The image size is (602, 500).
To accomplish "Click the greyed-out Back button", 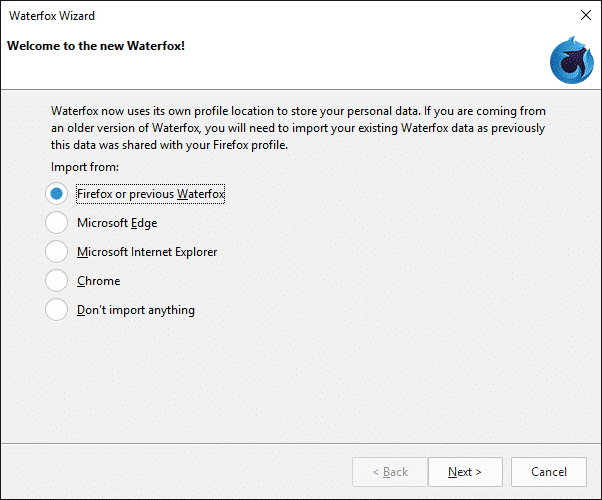I will [x=389, y=472].
